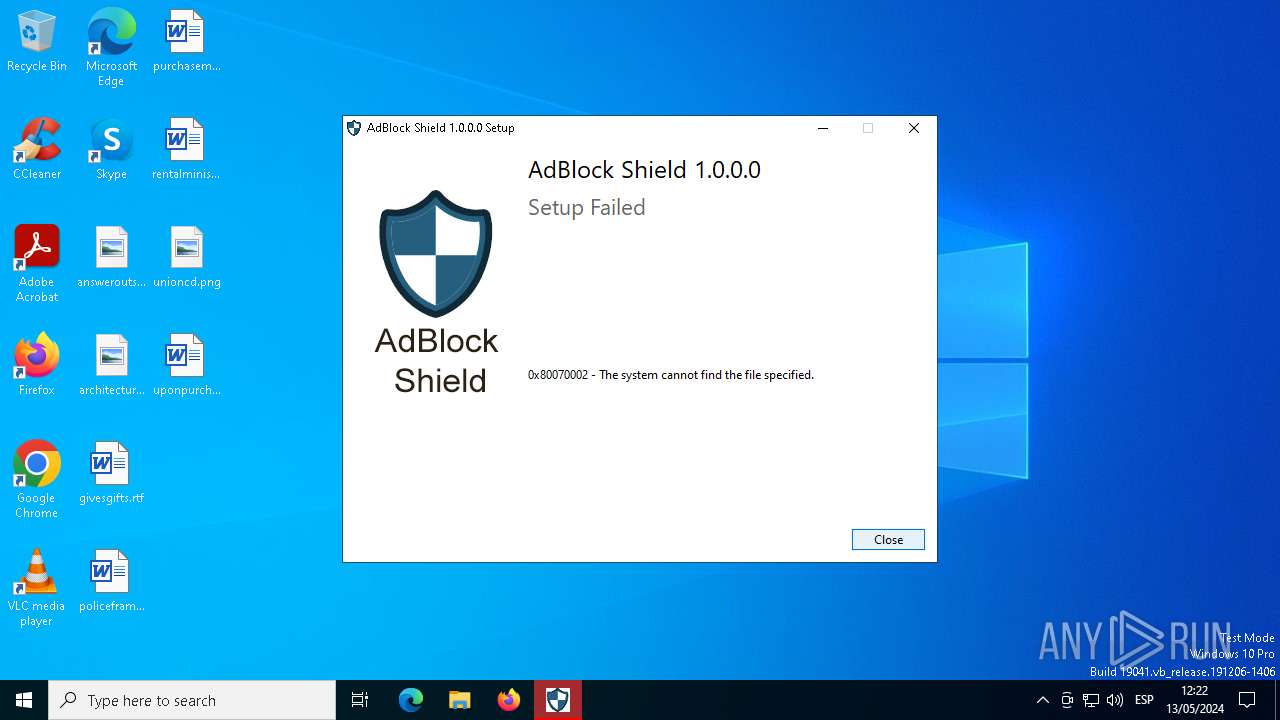
Task: Open the clock showing 12:22
Action: coord(1194,700)
